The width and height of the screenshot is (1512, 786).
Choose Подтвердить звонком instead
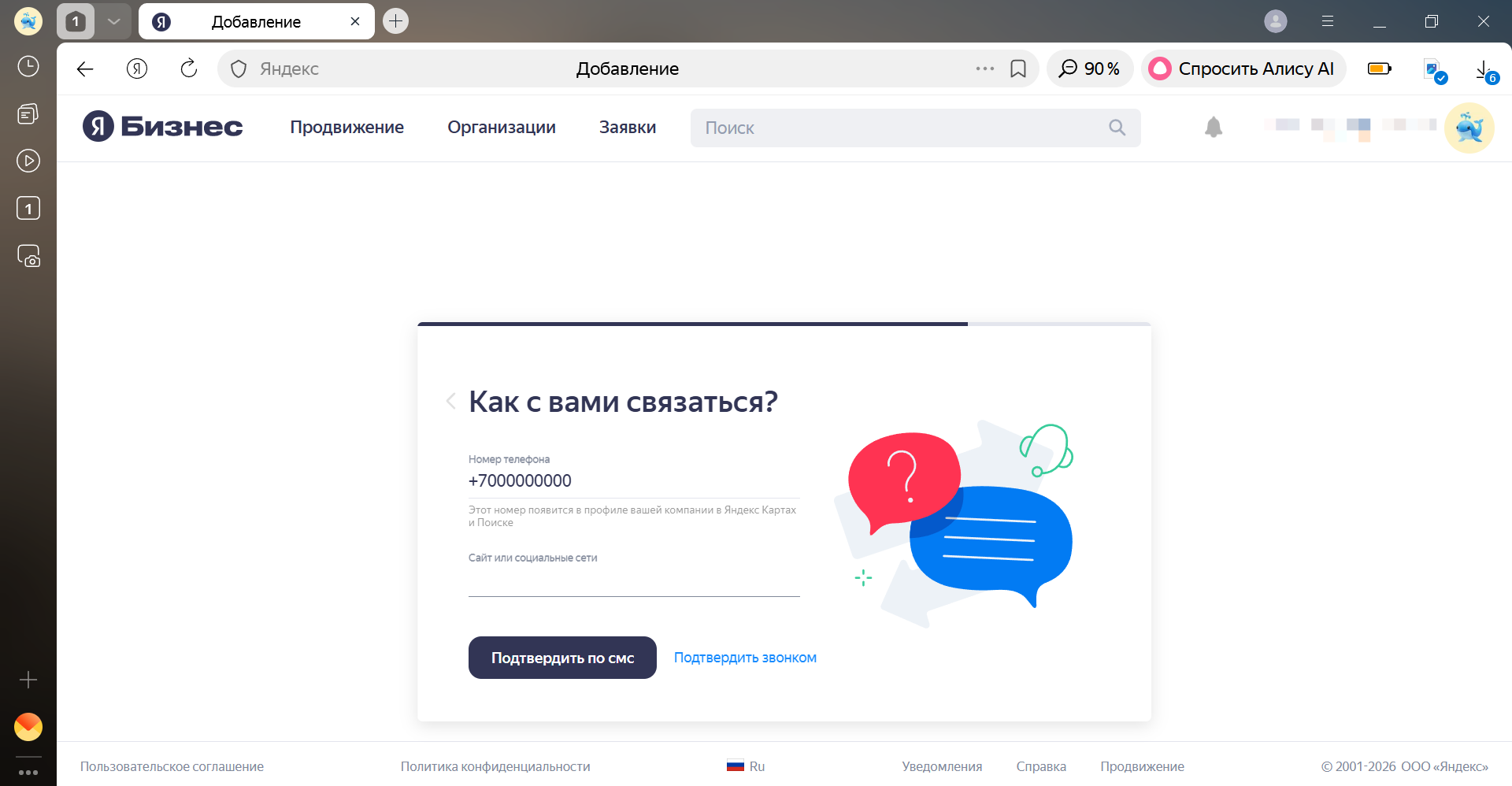[744, 657]
